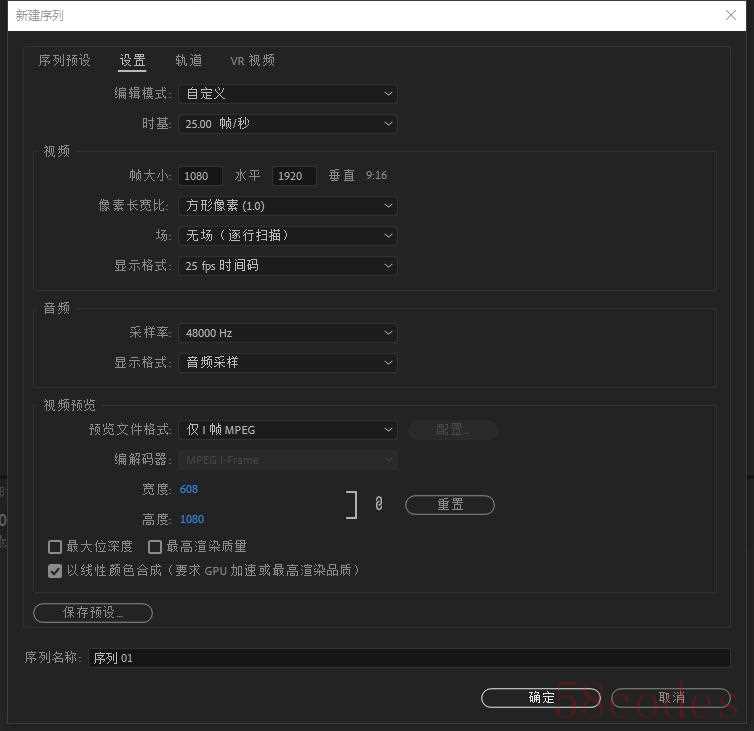Click the 9:16 aspect ratio text
Screen dimensions: 754x731
[376, 176]
